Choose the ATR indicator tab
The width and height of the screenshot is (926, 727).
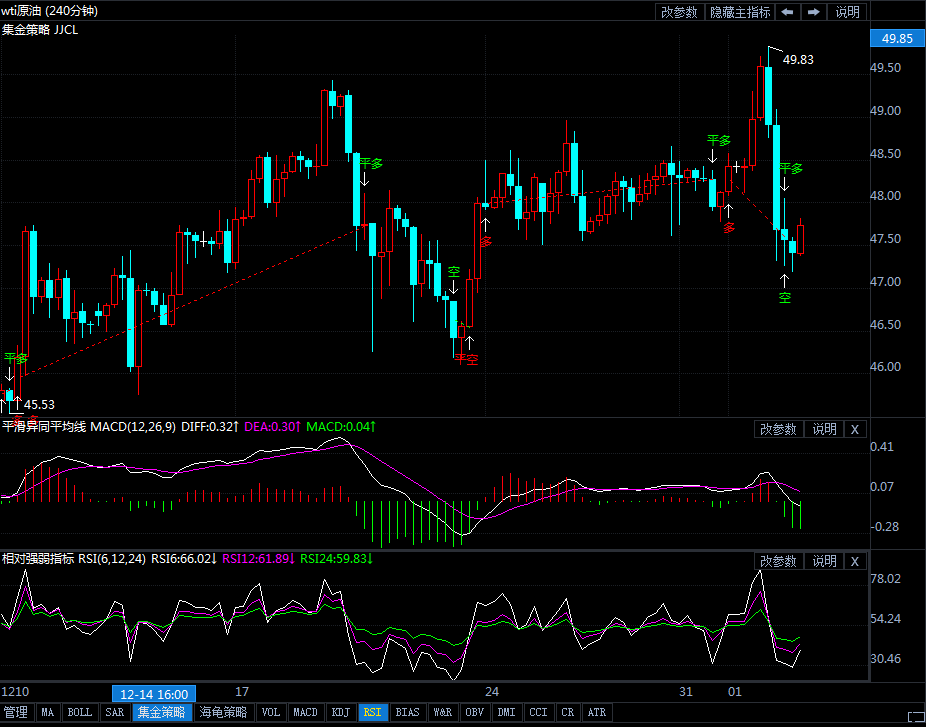pos(596,713)
